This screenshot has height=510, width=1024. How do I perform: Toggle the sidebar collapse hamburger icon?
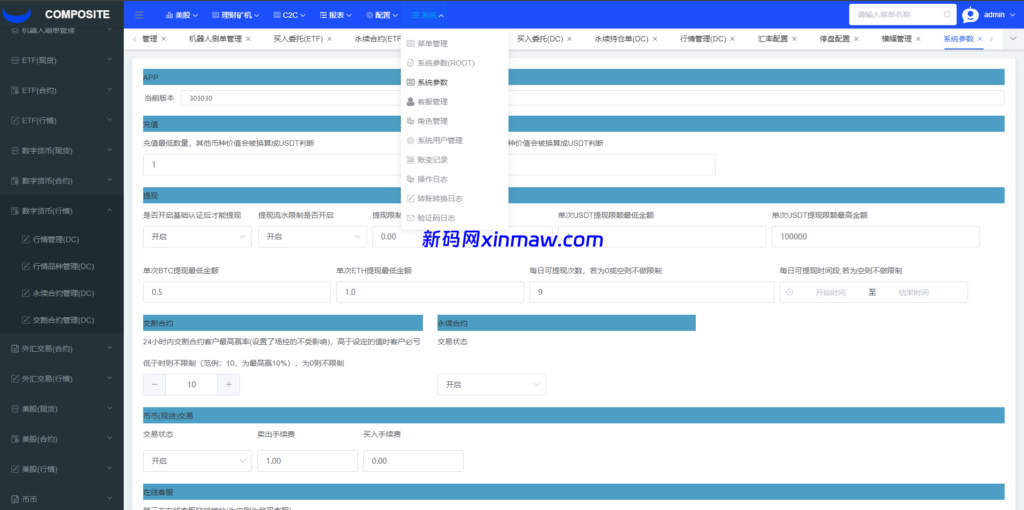tap(139, 15)
